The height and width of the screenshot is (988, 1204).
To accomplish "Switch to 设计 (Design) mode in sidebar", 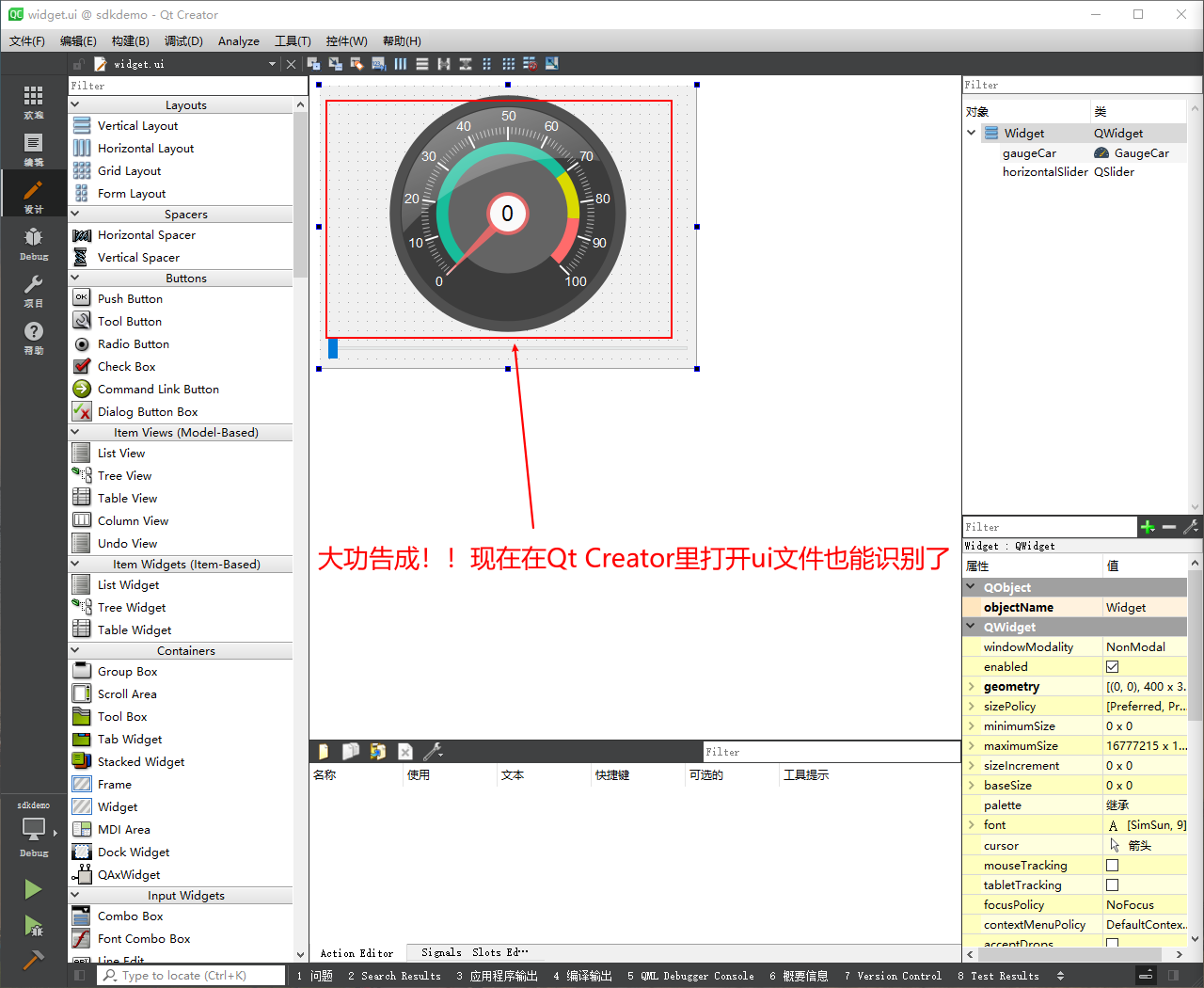I will (x=33, y=193).
